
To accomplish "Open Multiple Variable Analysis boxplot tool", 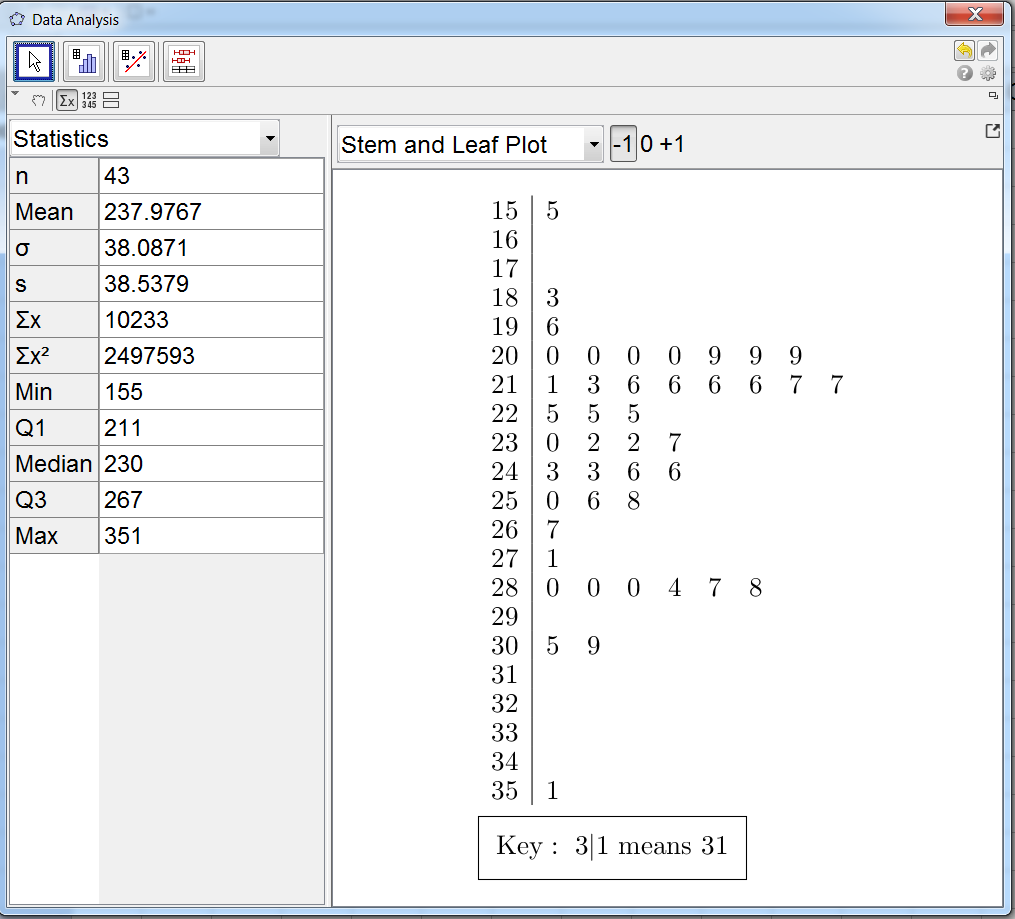I will pyautogui.click(x=183, y=61).
